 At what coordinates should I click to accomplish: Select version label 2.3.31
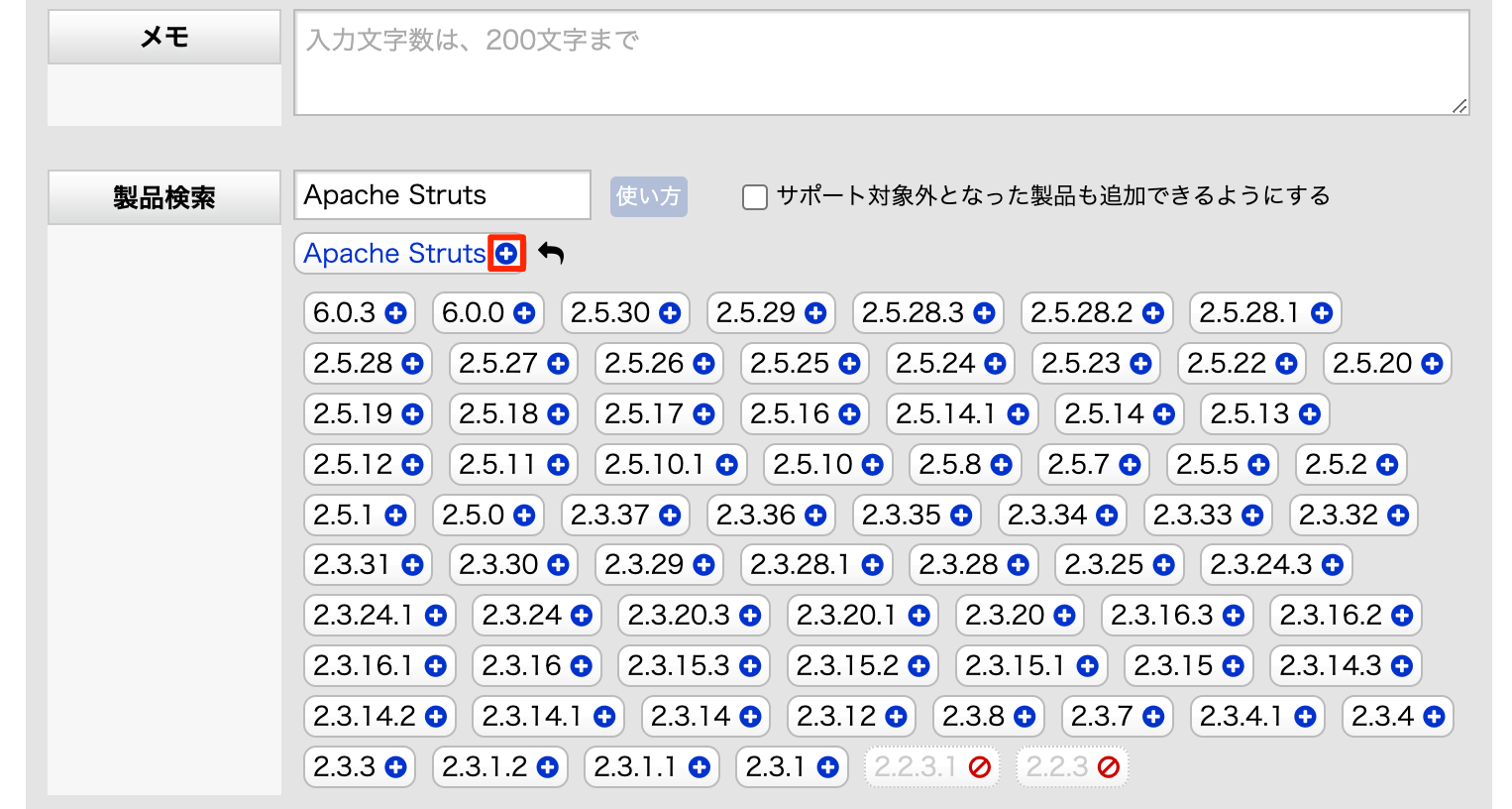click(x=353, y=565)
